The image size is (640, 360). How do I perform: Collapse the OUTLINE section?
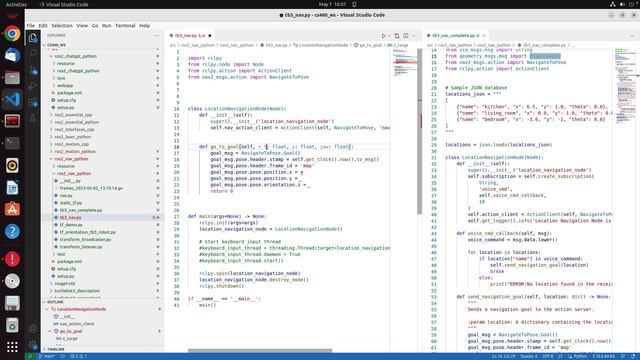pyautogui.click(x=102, y=302)
